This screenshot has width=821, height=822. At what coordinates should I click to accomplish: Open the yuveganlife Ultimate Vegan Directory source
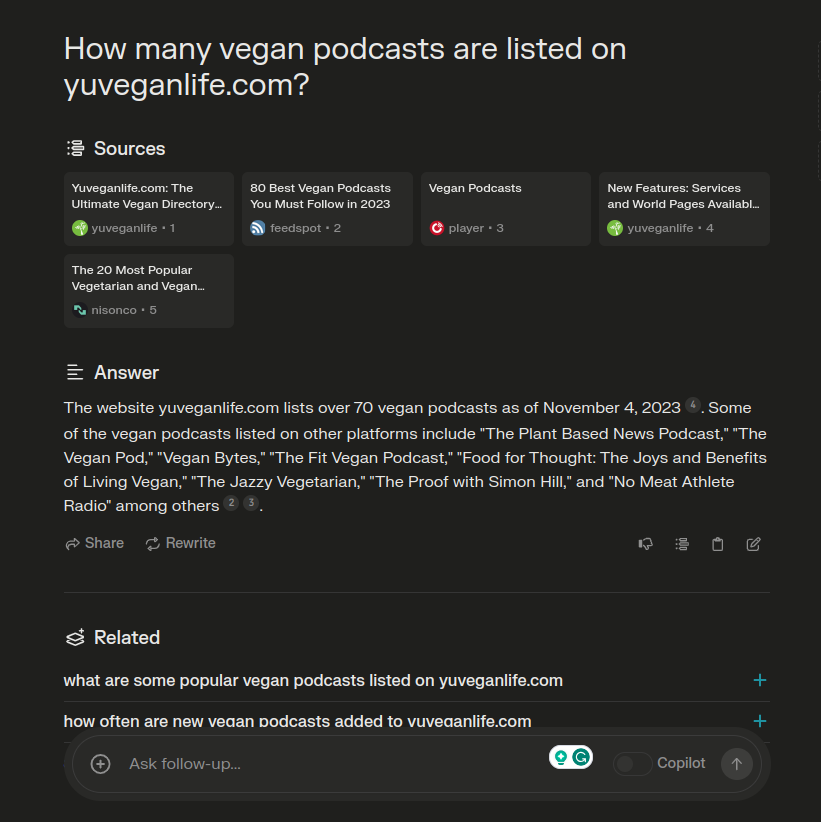(149, 209)
